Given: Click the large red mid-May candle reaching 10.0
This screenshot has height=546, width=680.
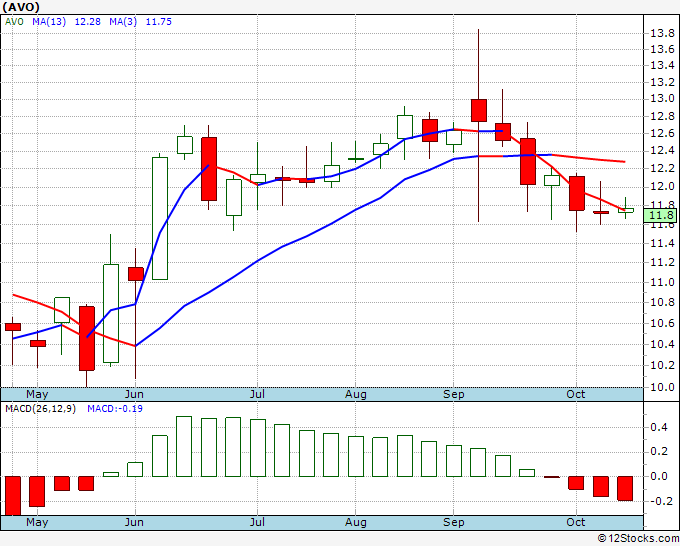Looking at the screenshot, I should pos(87,338).
